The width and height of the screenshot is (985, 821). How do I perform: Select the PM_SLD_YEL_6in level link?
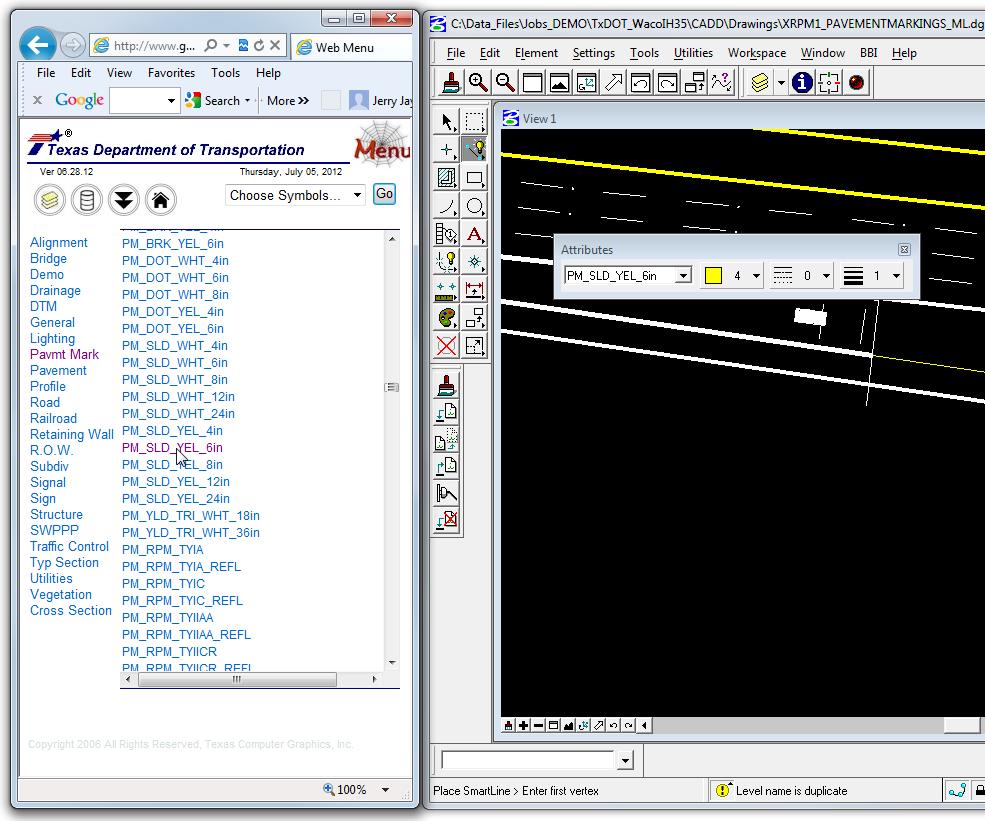[172, 447]
